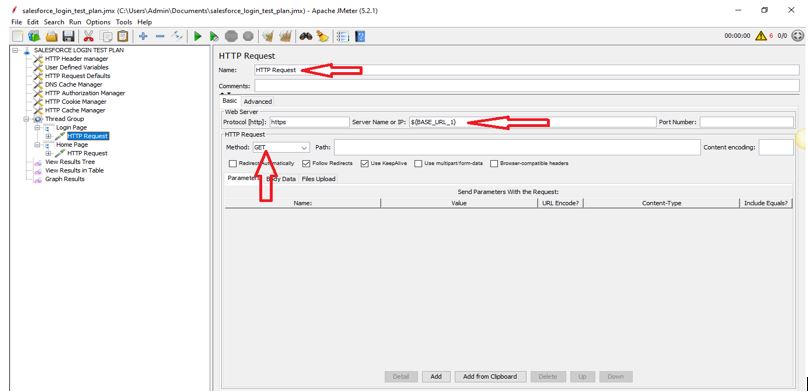The width and height of the screenshot is (808, 392).
Task: Collapse the Thread Group tree node
Action: click(x=26, y=119)
